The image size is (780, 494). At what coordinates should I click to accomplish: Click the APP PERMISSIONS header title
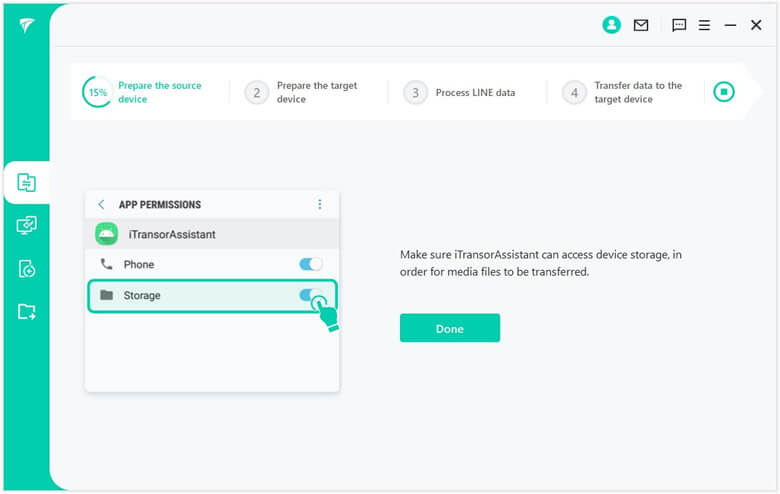click(x=160, y=204)
